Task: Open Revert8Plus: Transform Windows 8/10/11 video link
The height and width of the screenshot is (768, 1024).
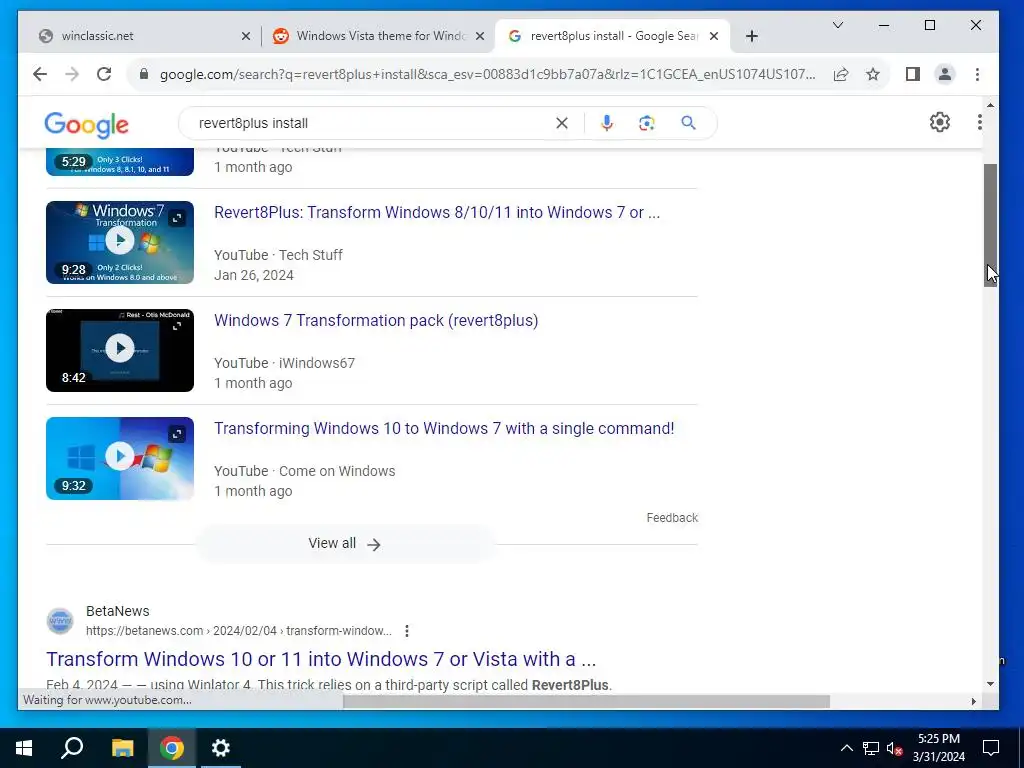Action: coord(437,213)
